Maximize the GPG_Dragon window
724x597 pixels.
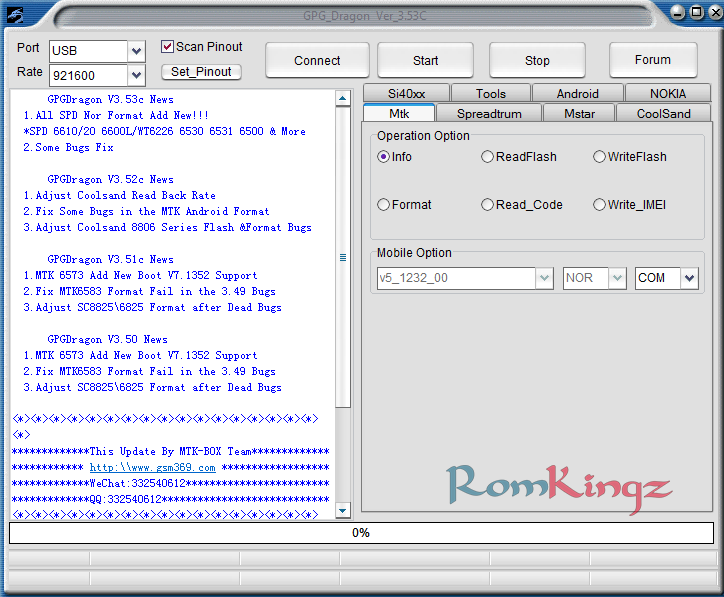[x=697, y=12]
